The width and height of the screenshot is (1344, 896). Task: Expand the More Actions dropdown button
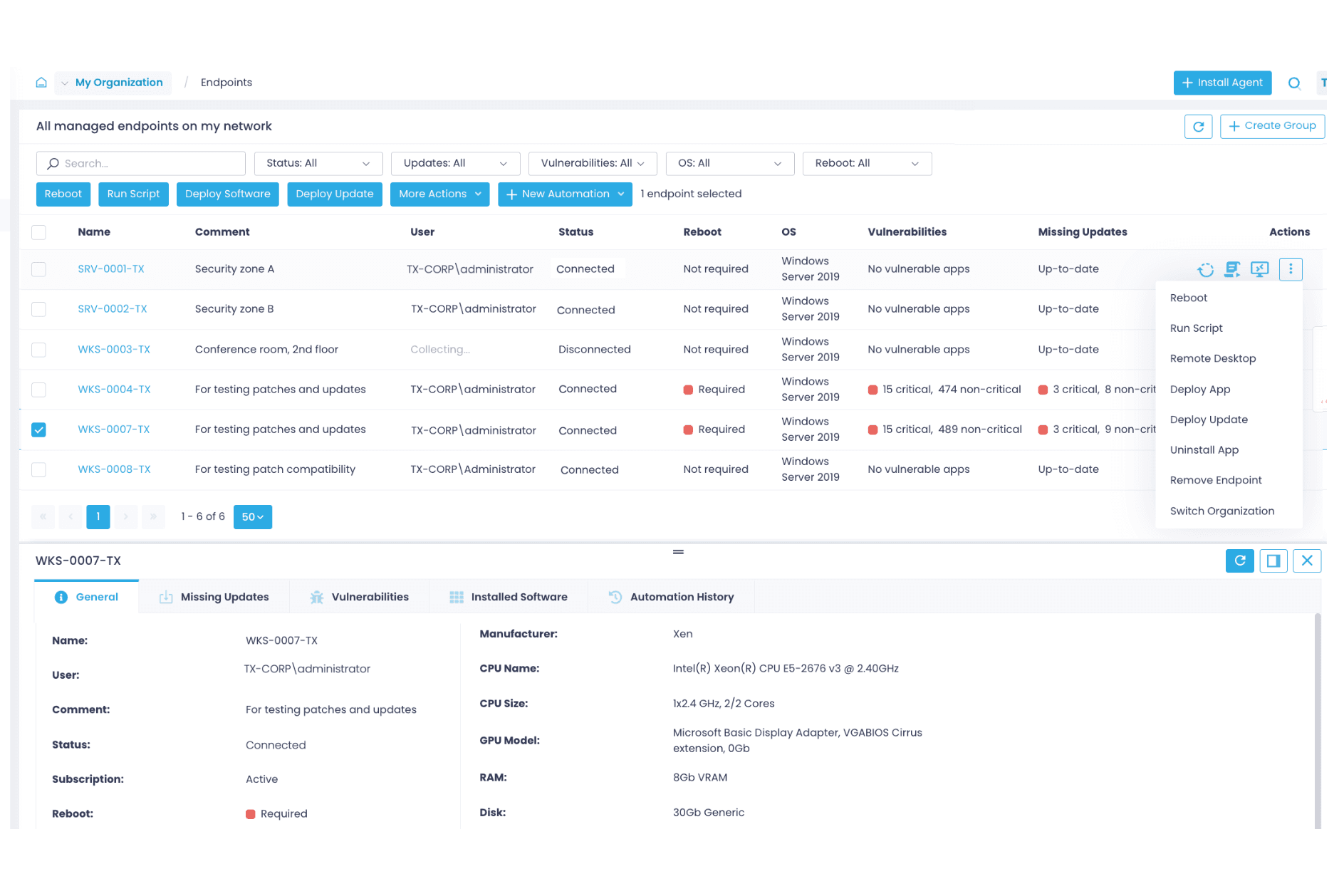[x=439, y=194]
